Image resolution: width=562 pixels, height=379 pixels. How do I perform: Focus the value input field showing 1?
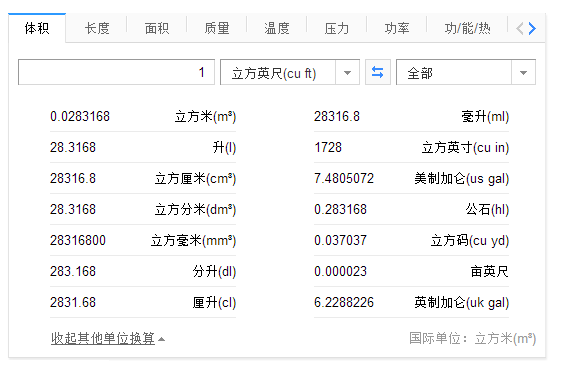116,72
